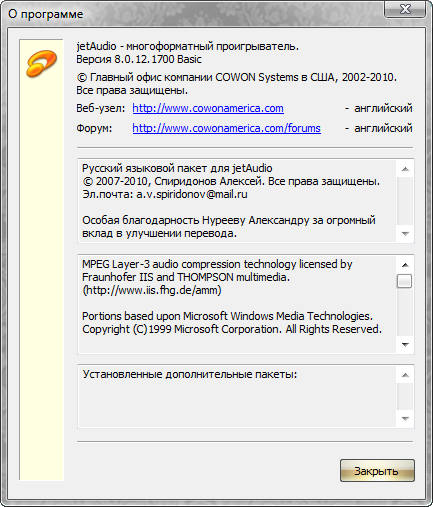The image size is (433, 507).
Task: Click up arrow in MPEG license box scrollbar
Action: [x=405, y=265]
